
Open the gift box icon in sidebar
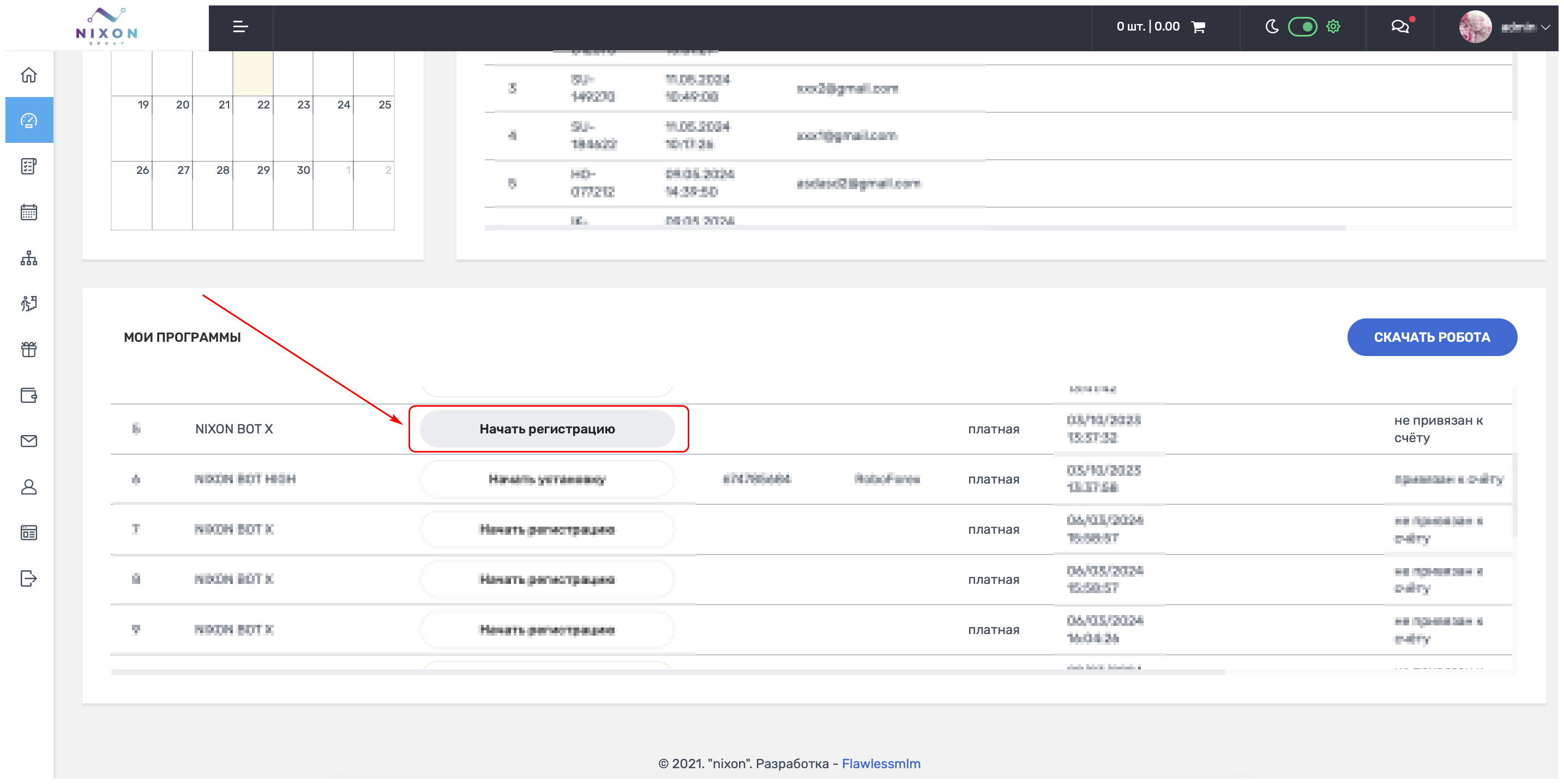point(28,349)
